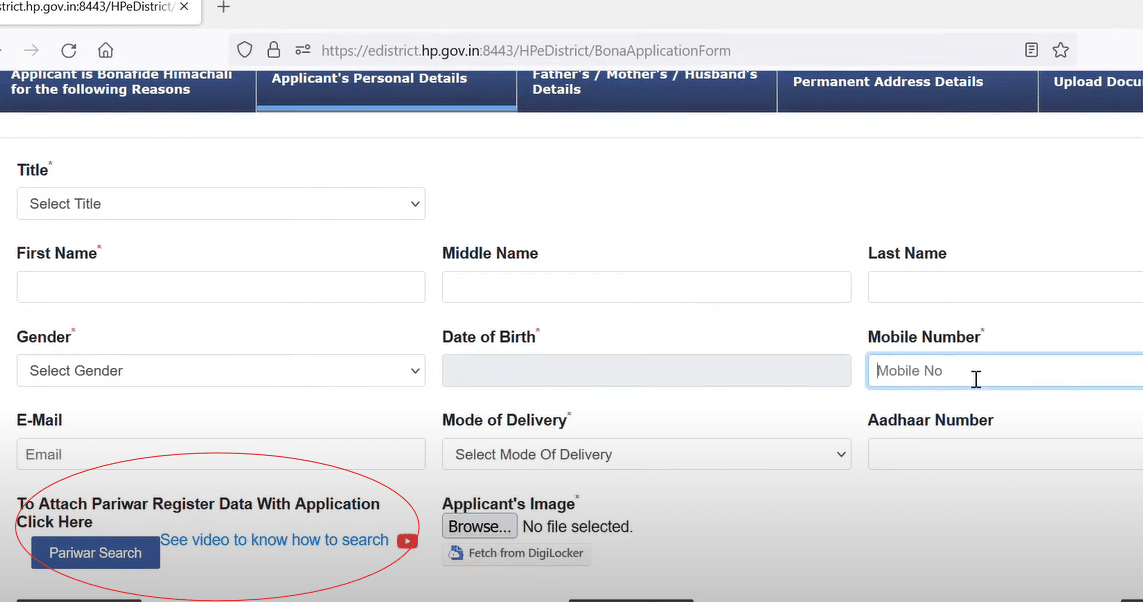Open the Select Title dropdown
Screen dimensions: 1143x602
[x=220, y=203]
